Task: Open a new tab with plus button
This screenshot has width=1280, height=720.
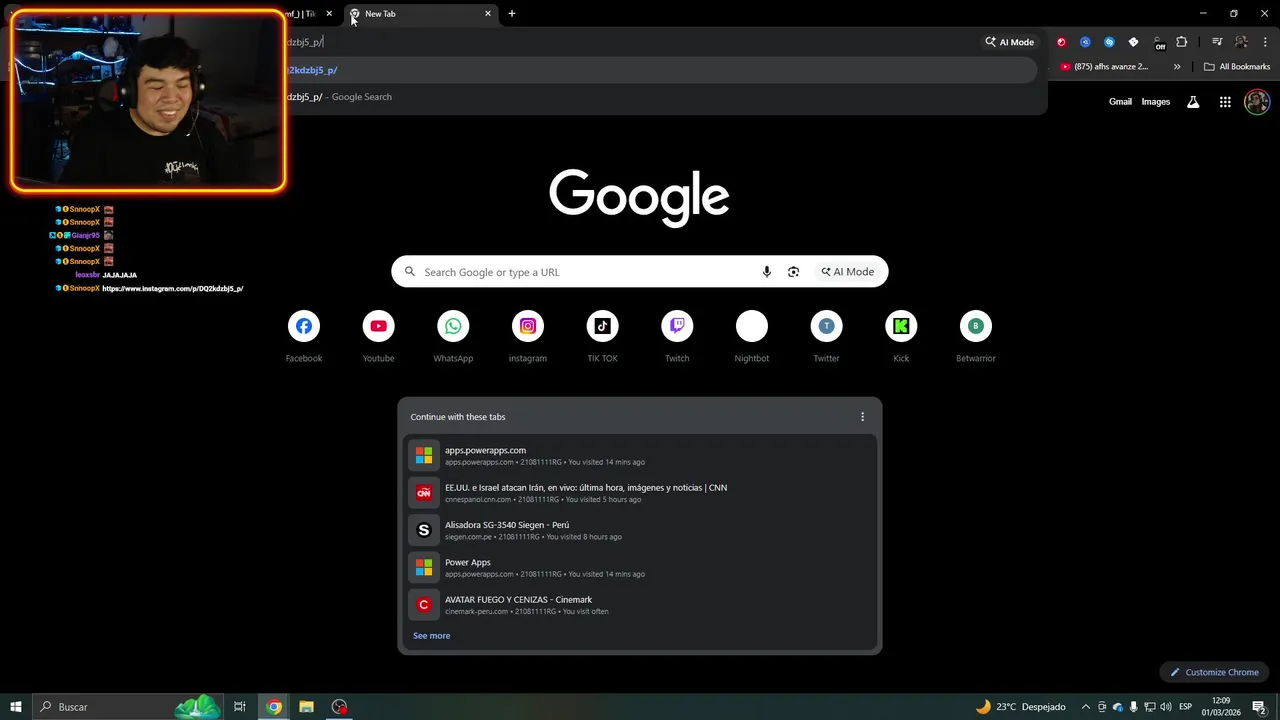Action: tap(512, 14)
